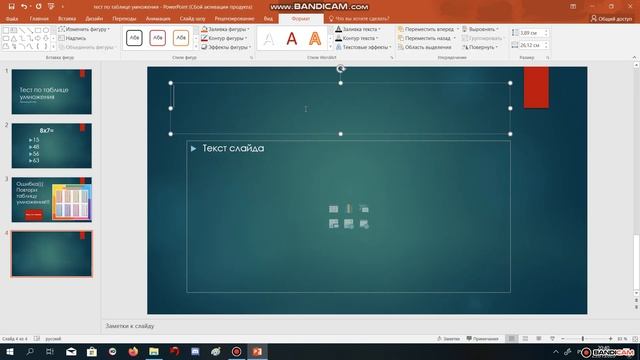
Task: Open Стили WordArt dialog launcher
Action: 392,58
